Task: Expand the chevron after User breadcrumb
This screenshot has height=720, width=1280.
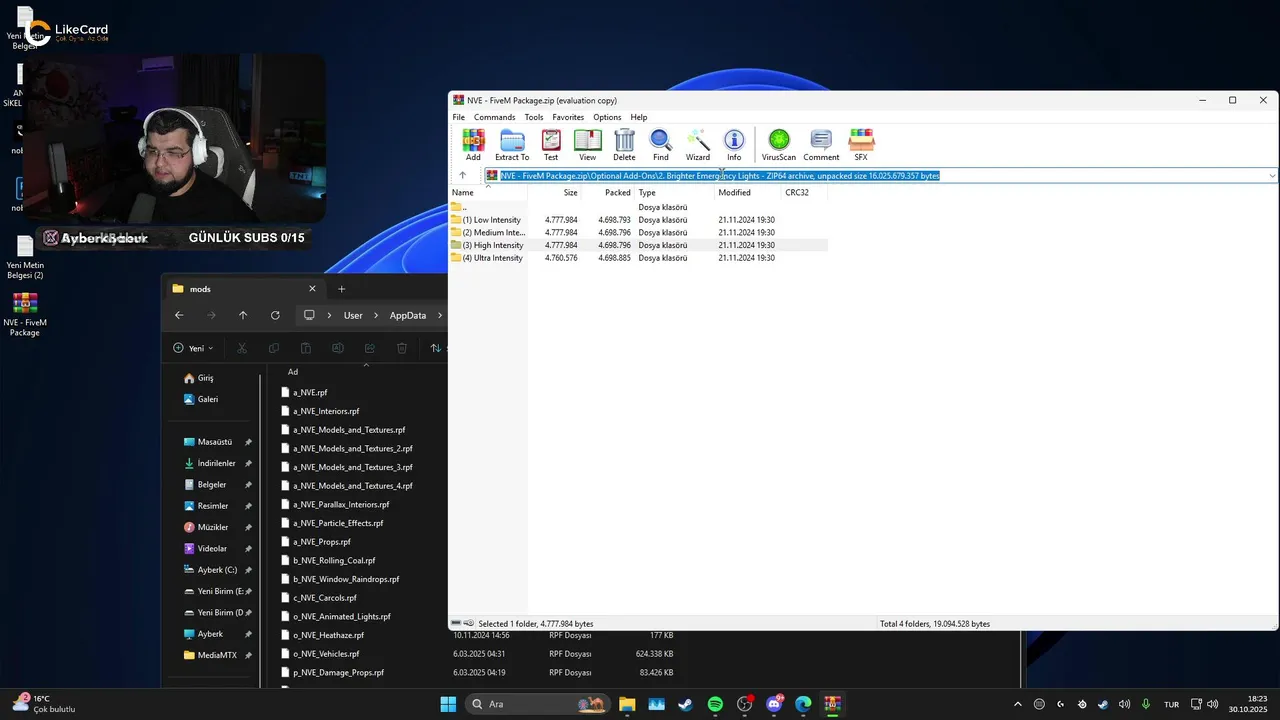Action: (x=377, y=315)
